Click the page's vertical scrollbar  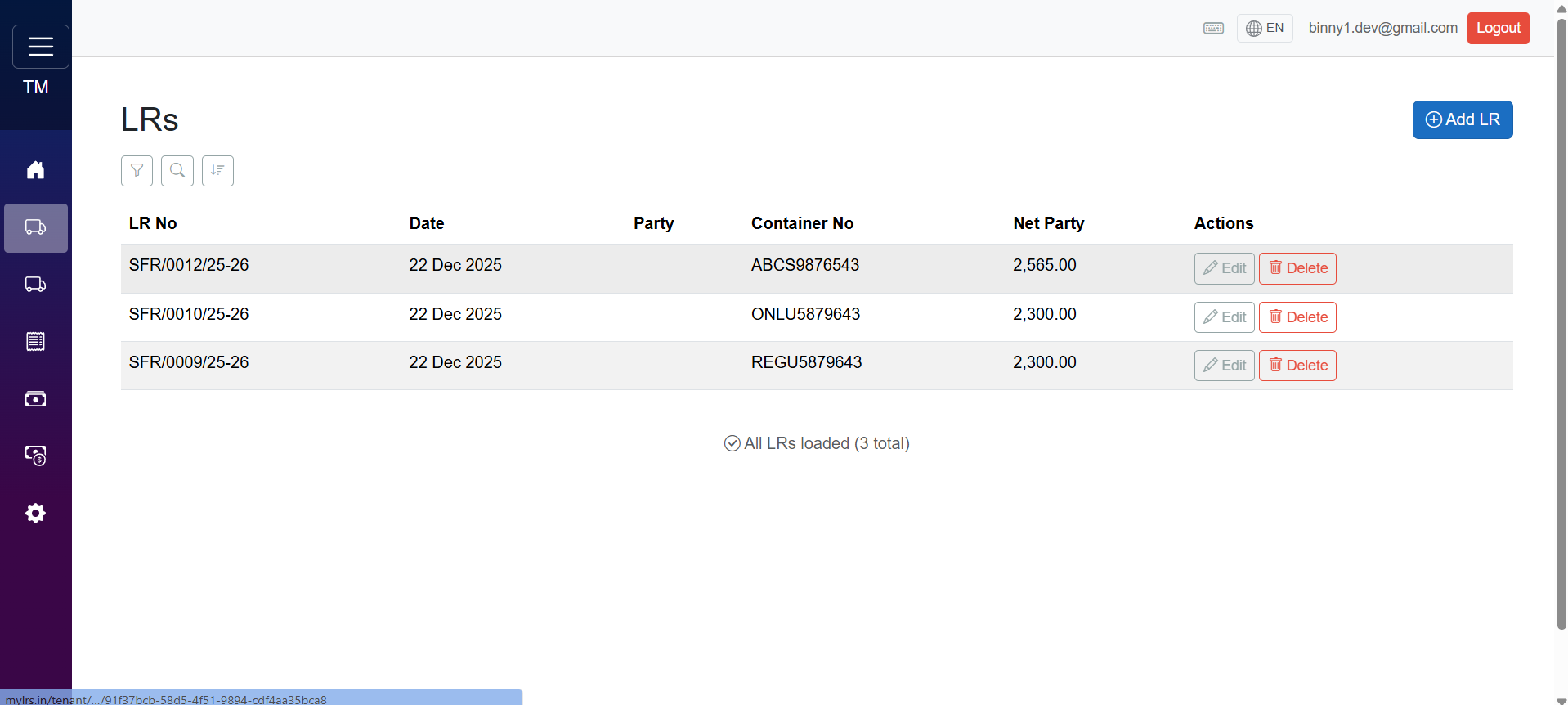coord(1561,327)
